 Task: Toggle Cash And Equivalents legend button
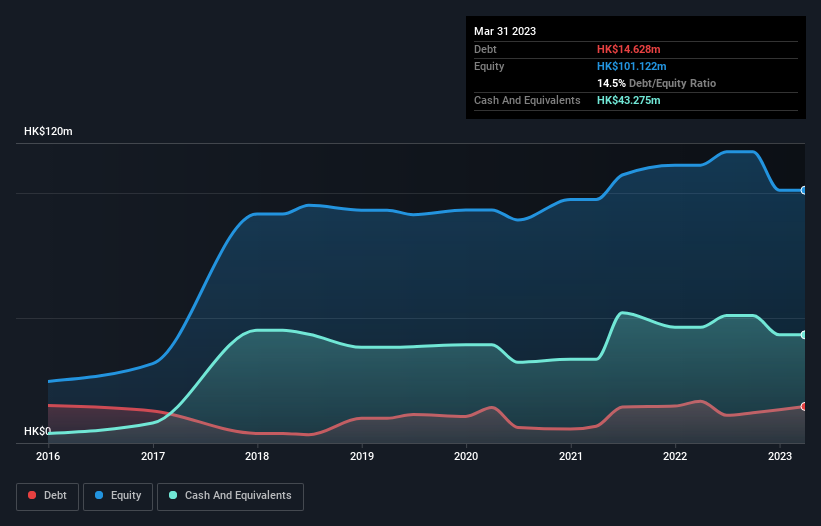coord(230,496)
